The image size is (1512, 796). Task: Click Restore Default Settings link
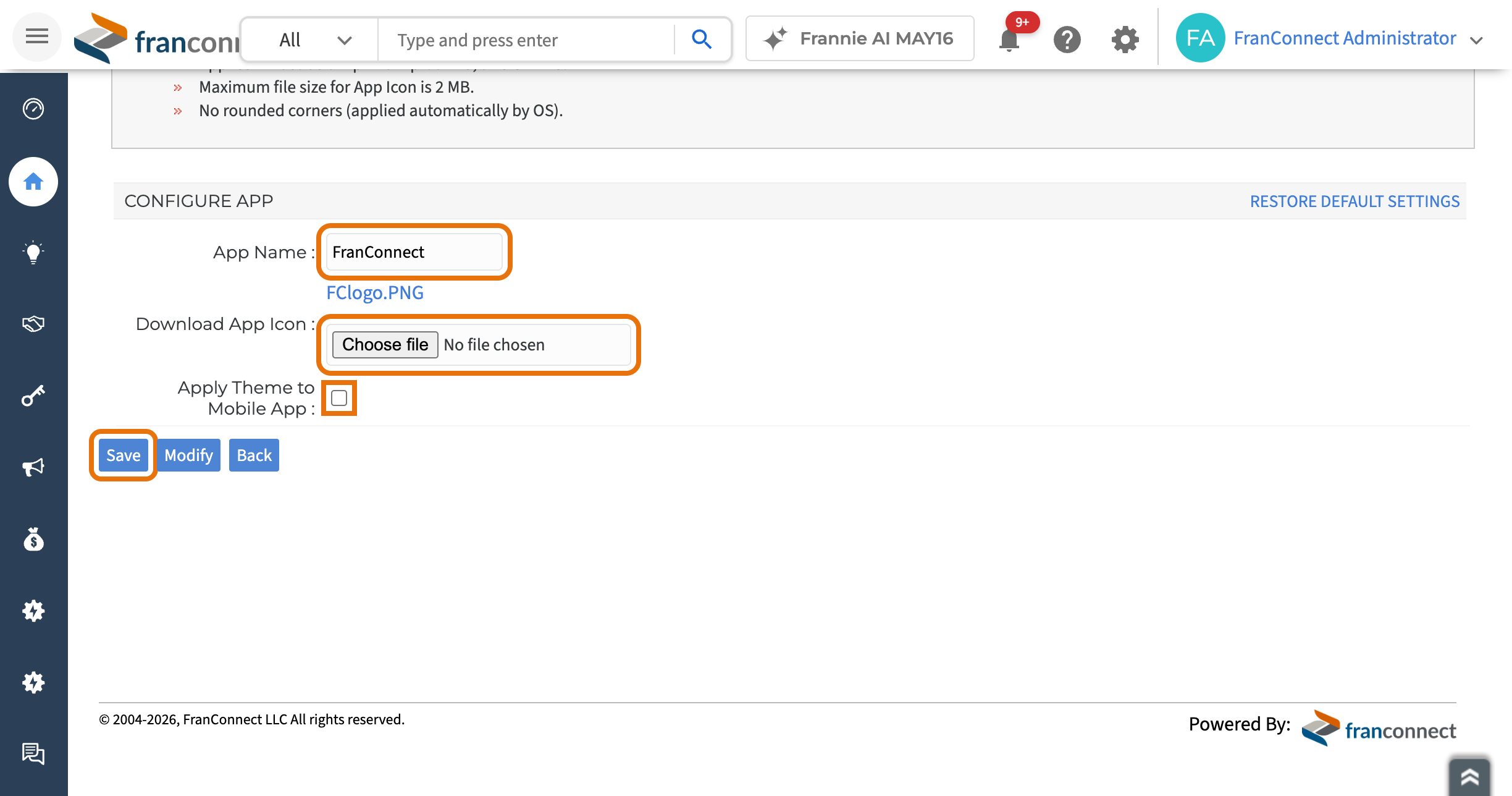coord(1354,201)
